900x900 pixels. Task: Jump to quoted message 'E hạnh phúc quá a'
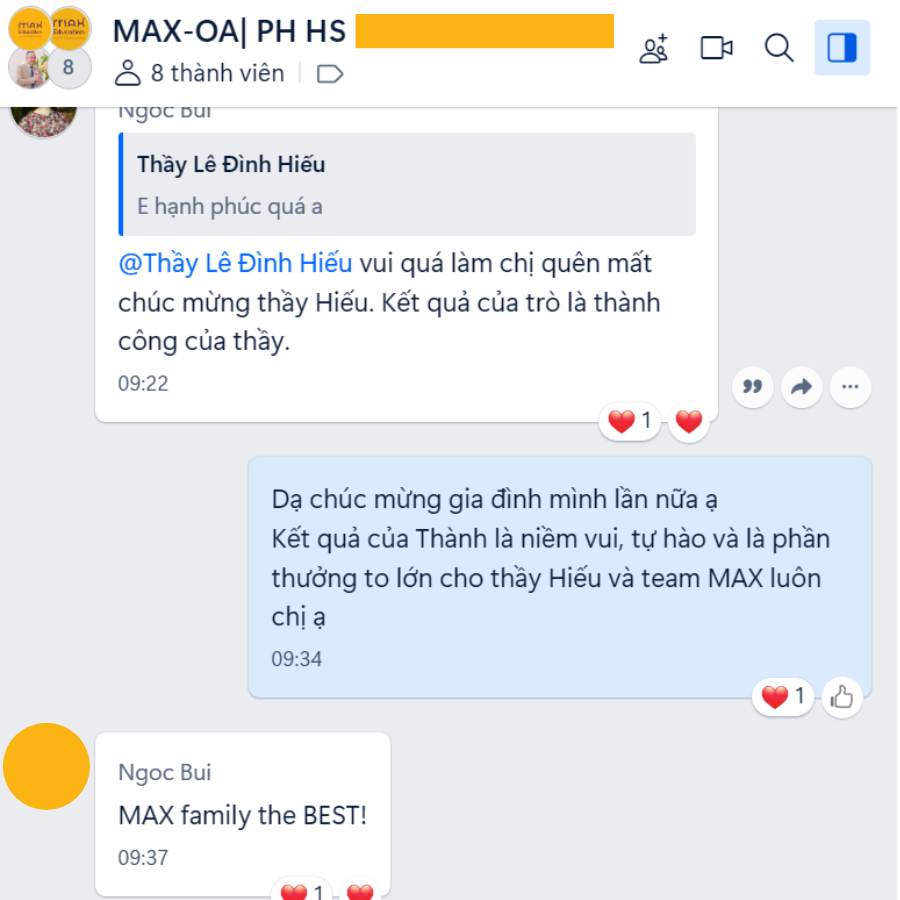(x=407, y=184)
